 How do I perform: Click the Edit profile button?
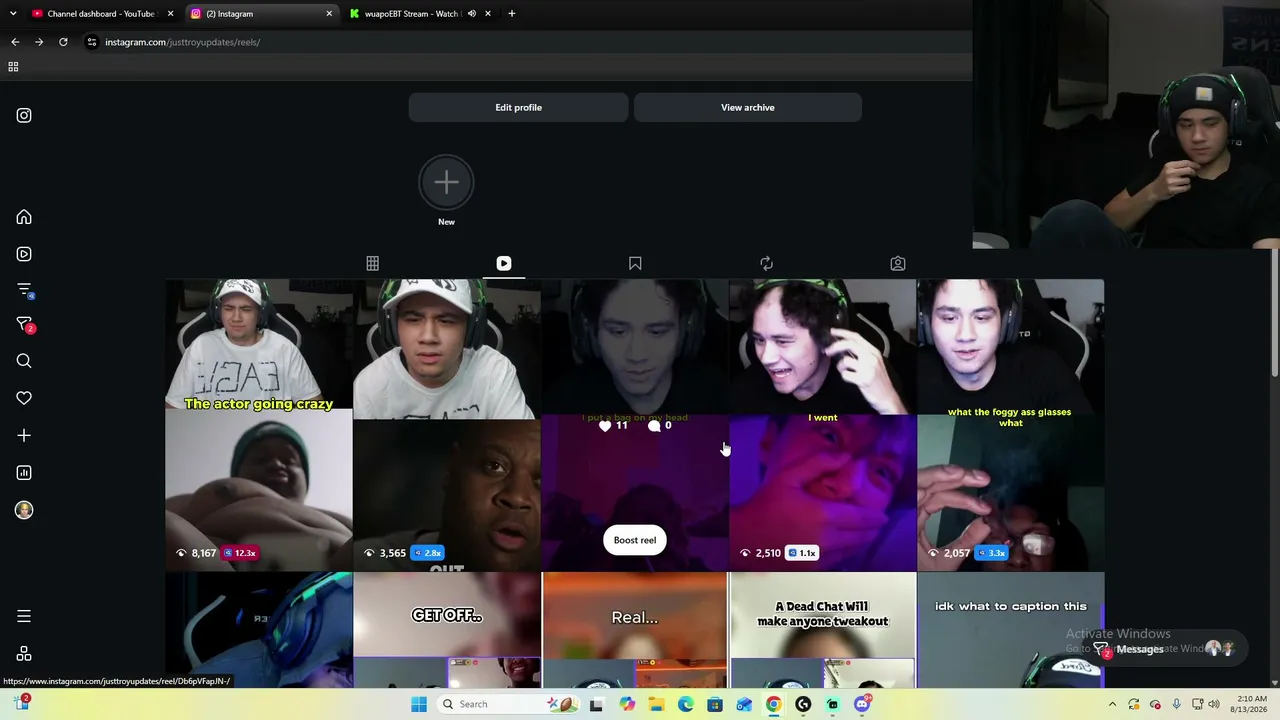(518, 107)
